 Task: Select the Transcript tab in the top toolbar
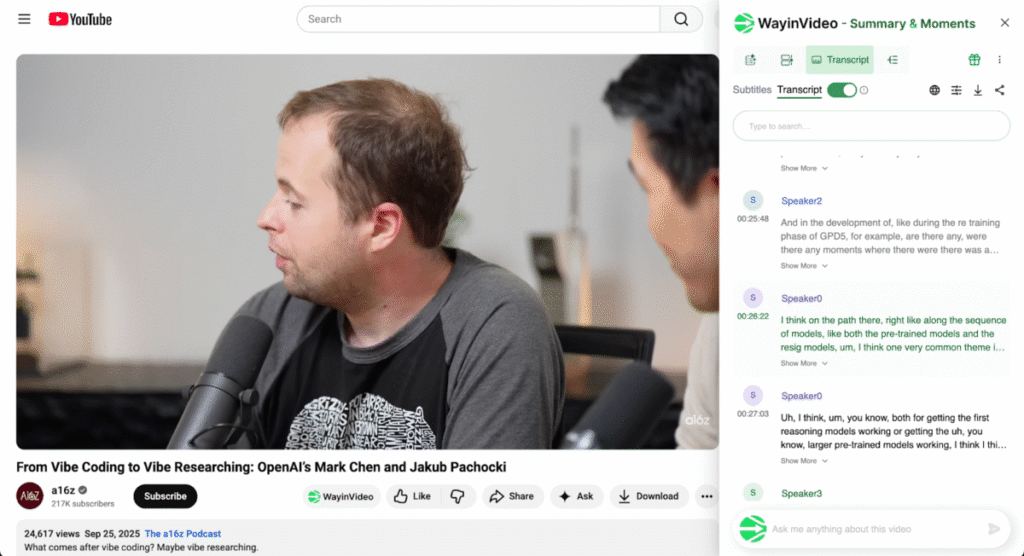839,60
